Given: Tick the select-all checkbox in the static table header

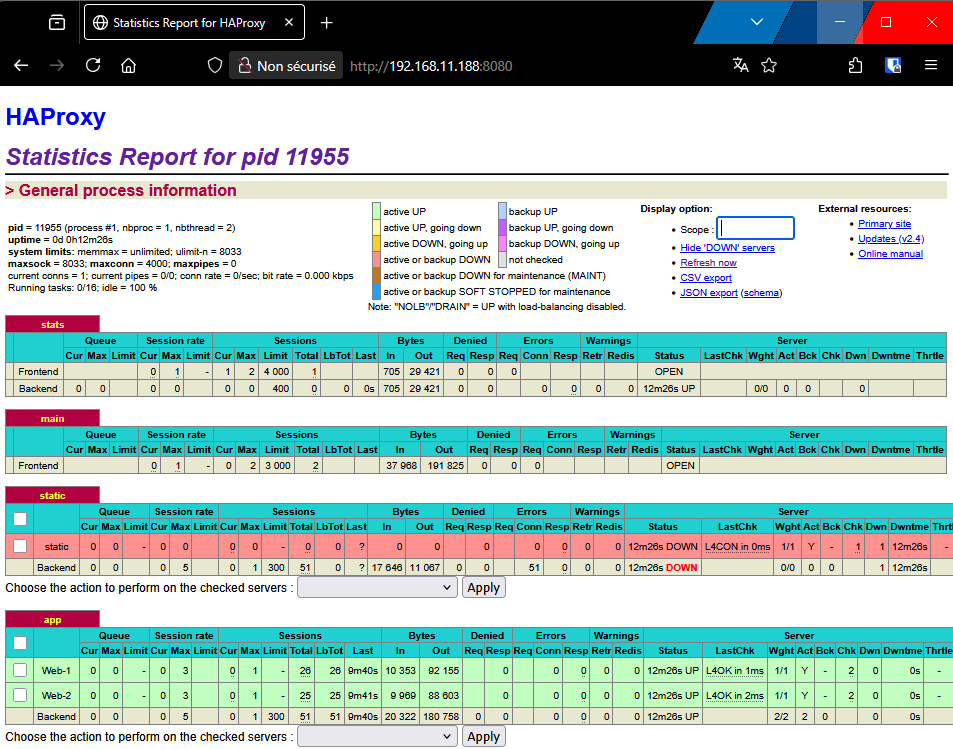Looking at the screenshot, I should [x=20, y=519].
